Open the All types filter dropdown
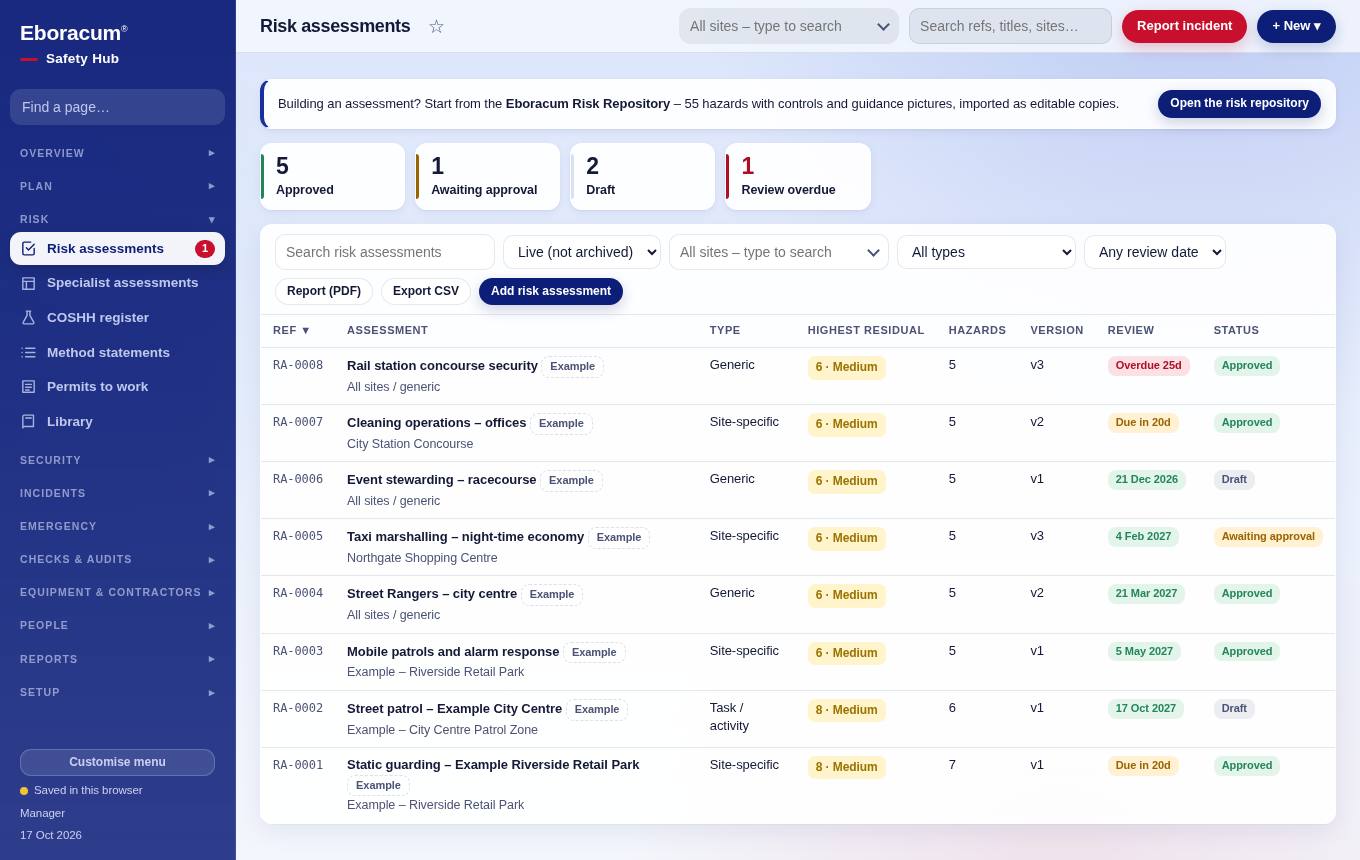Viewport: 1360px width, 860px height. [986, 252]
